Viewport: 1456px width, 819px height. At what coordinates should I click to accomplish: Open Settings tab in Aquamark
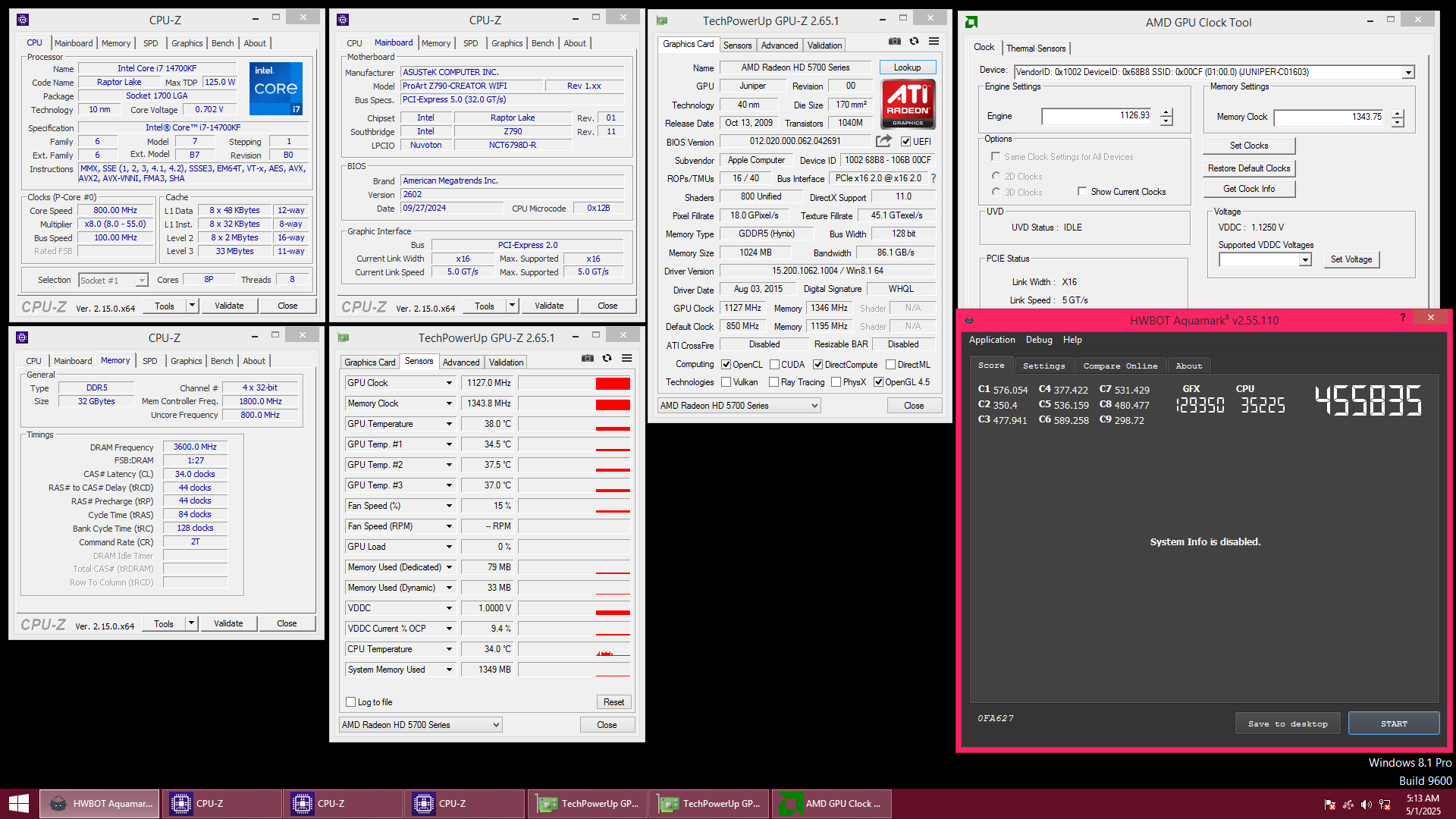1043,366
